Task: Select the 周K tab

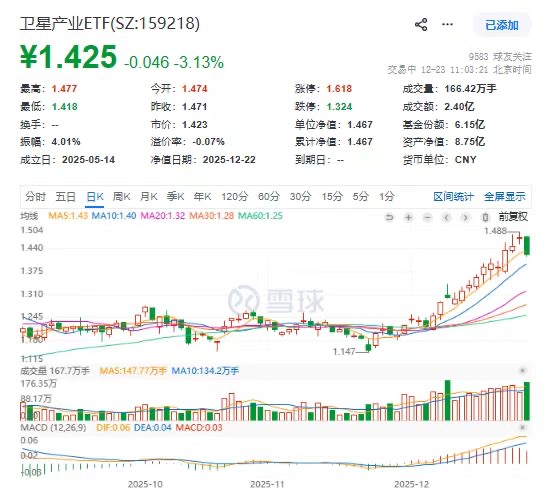Action: click(x=121, y=196)
